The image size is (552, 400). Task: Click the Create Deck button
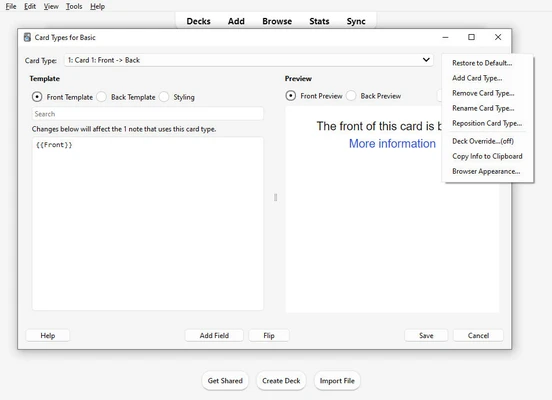coord(281,381)
